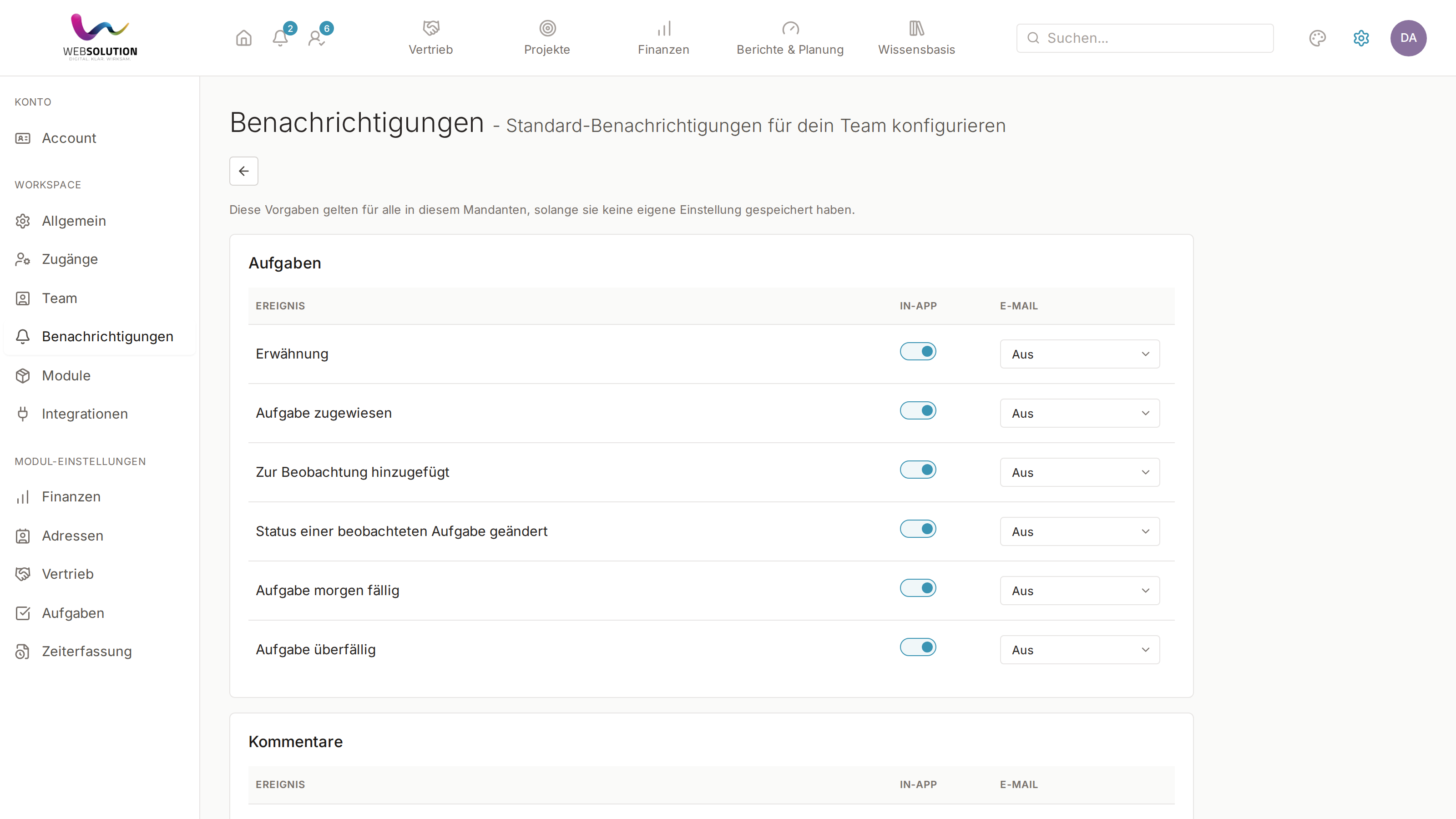Image resolution: width=1456 pixels, height=819 pixels.
Task: Click the Team contact icon in sidebar
Action: coord(23,298)
